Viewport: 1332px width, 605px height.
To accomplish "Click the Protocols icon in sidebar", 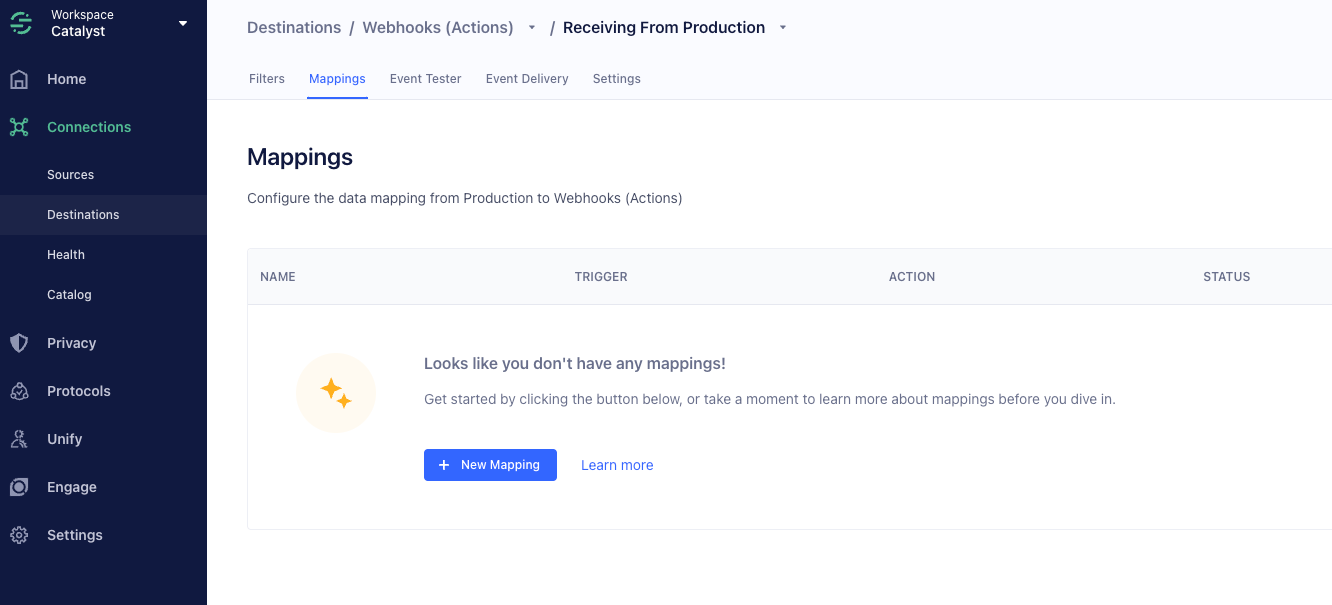I will point(19,391).
